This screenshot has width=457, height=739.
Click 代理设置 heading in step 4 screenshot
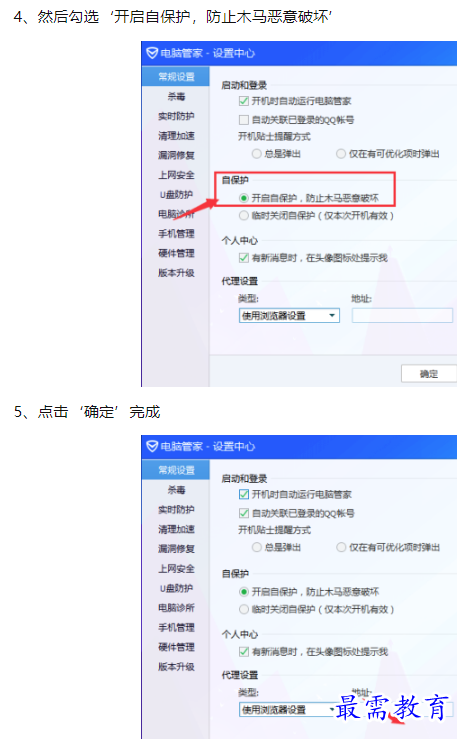tap(240, 281)
